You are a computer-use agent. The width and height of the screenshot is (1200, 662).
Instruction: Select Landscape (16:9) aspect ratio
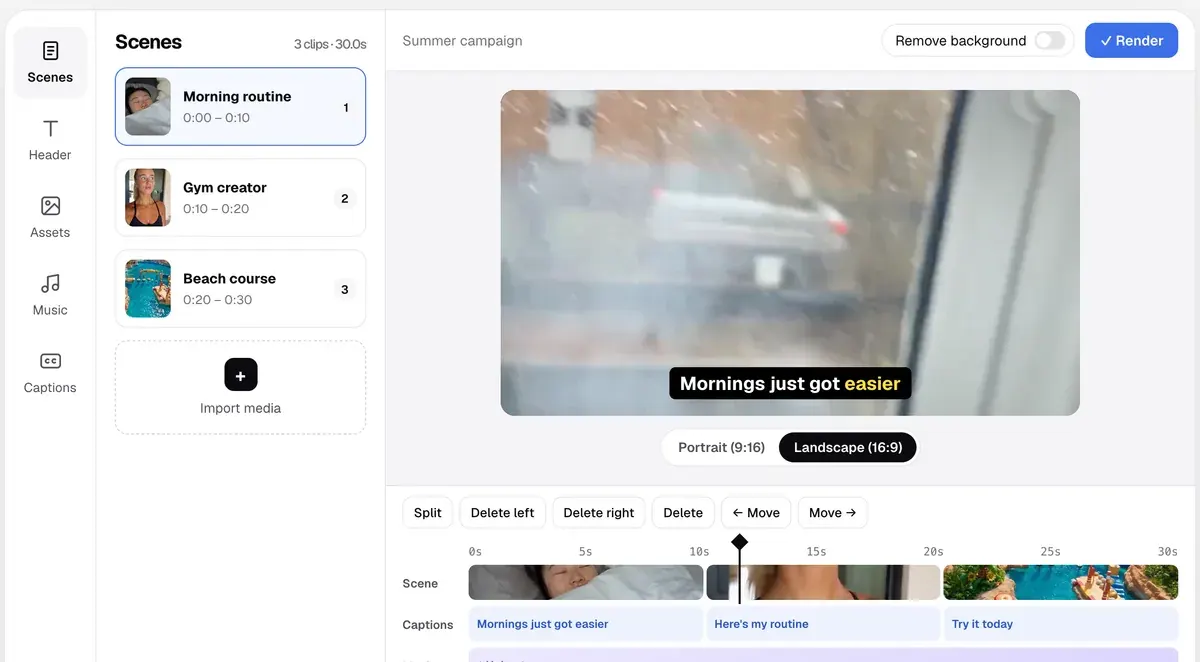point(848,447)
